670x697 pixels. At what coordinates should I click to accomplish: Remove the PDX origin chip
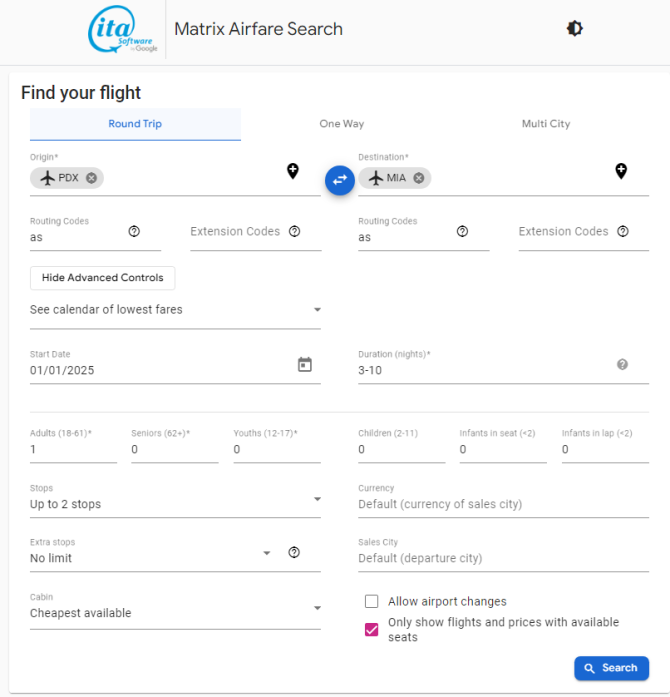click(92, 178)
